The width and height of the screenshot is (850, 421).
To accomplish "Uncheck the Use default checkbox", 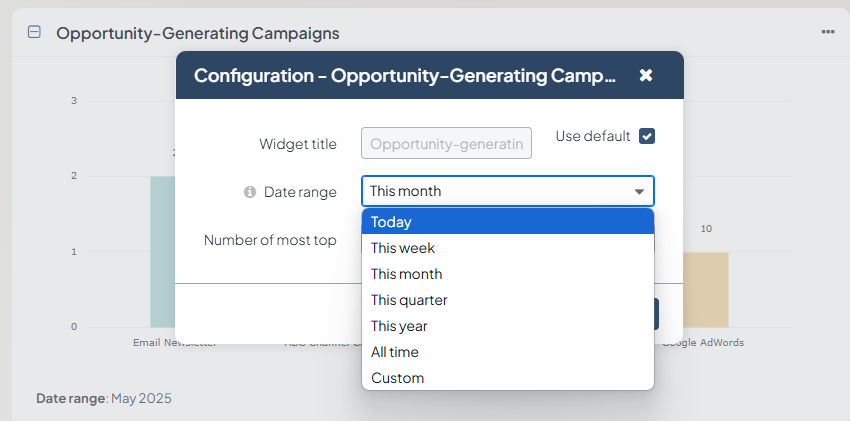I will [x=647, y=136].
